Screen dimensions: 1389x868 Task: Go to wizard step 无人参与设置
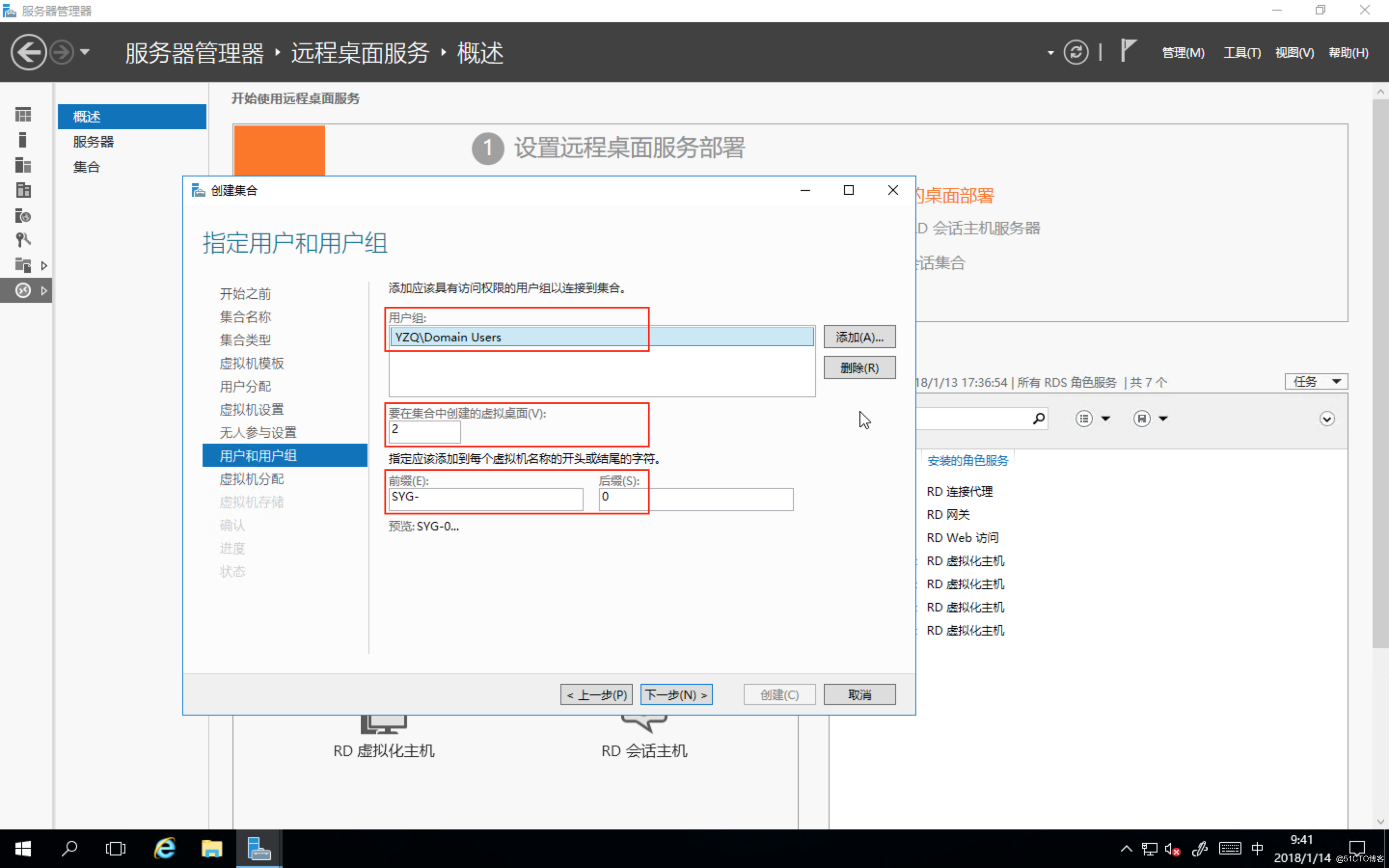point(258,432)
